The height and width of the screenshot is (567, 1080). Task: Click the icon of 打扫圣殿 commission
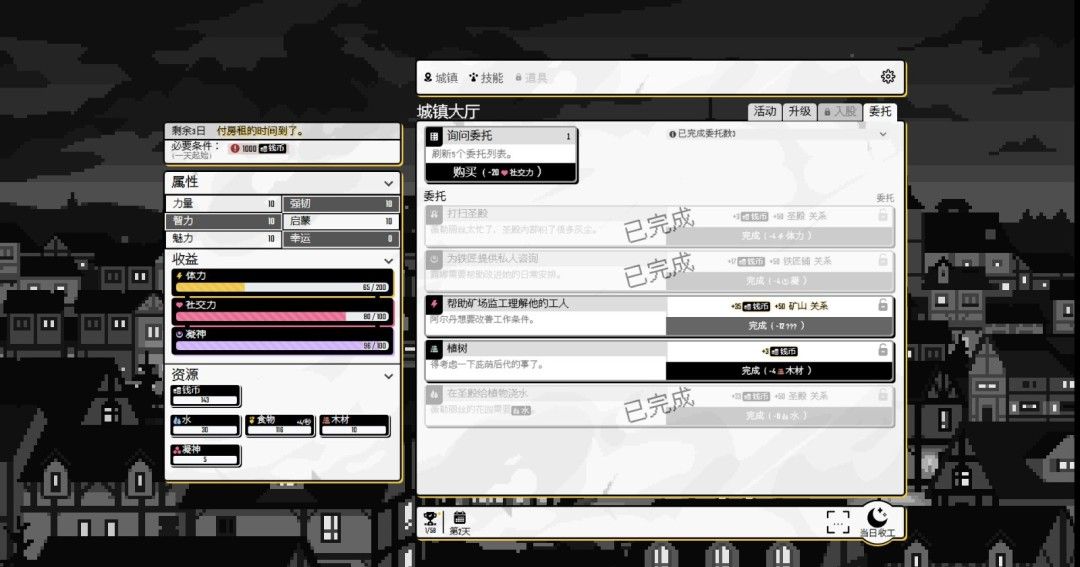[x=434, y=214]
